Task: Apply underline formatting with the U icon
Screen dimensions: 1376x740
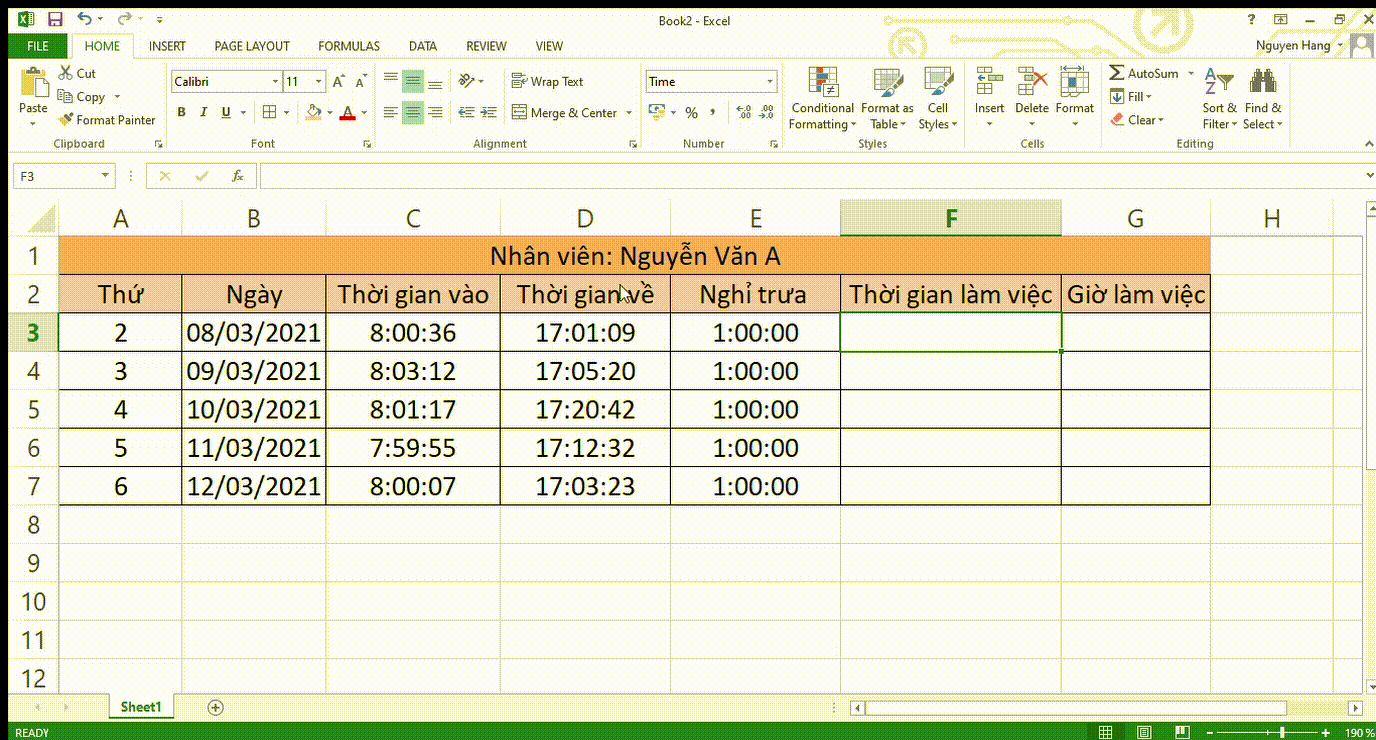Action: point(226,112)
